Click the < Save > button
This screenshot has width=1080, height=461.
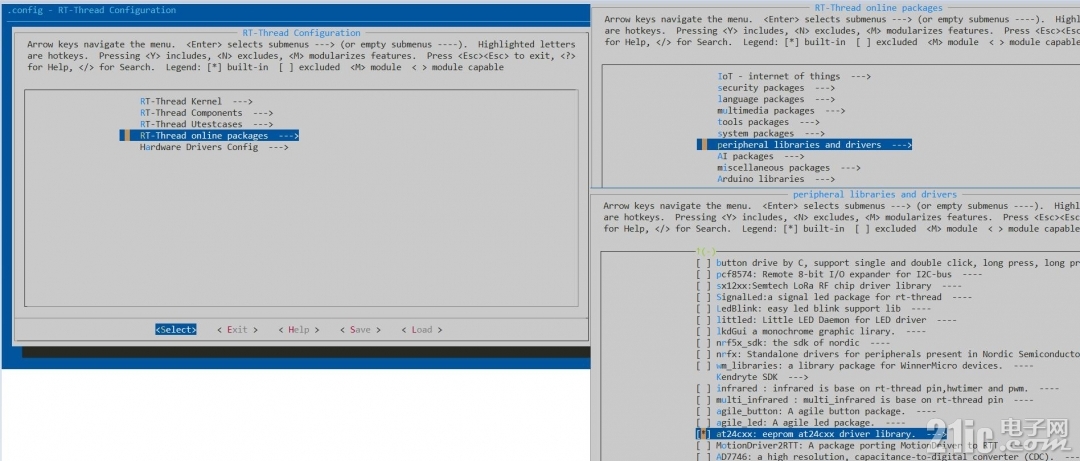[x=360, y=329]
